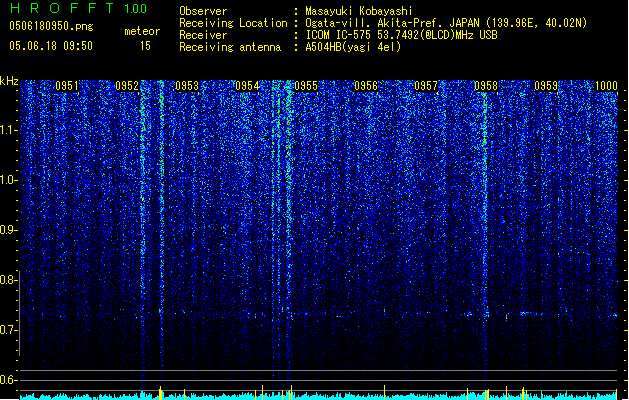Click the 0958 time marker
Viewport: 629px width, 400px height.
[x=486, y=86]
